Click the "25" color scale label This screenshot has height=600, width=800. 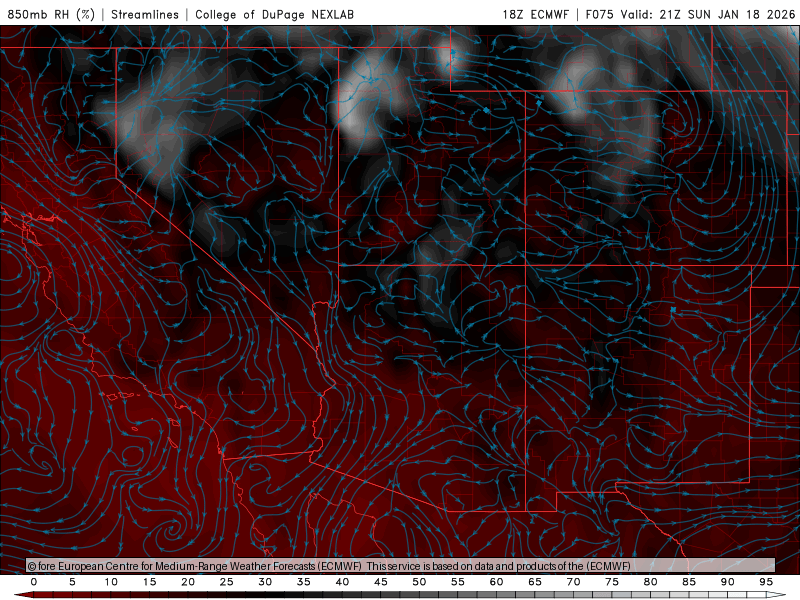tap(227, 582)
